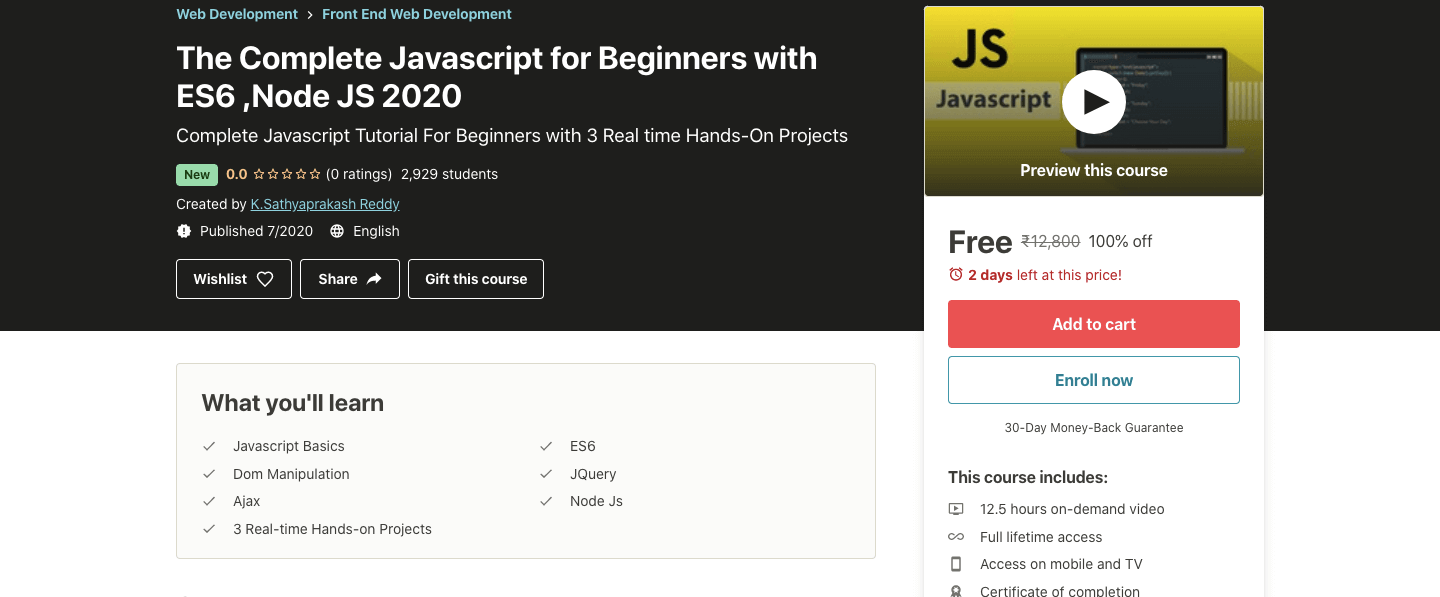This screenshot has width=1440, height=597.
Task: Click the Enroll now button
Action: [1094, 380]
